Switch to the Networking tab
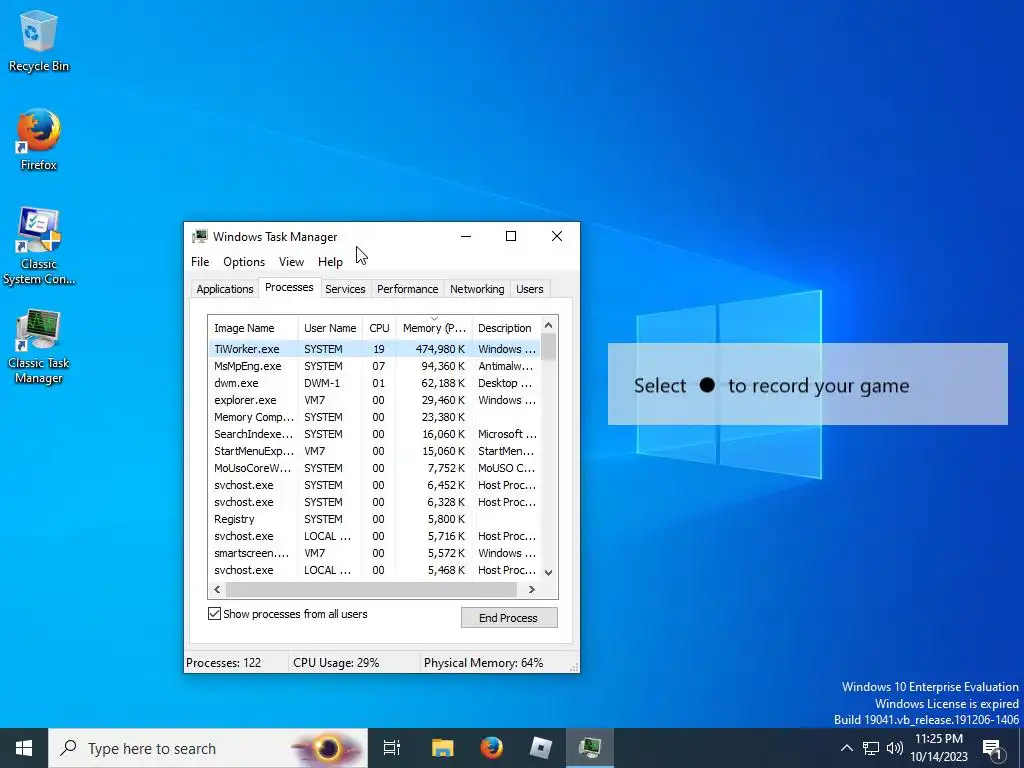 click(477, 289)
